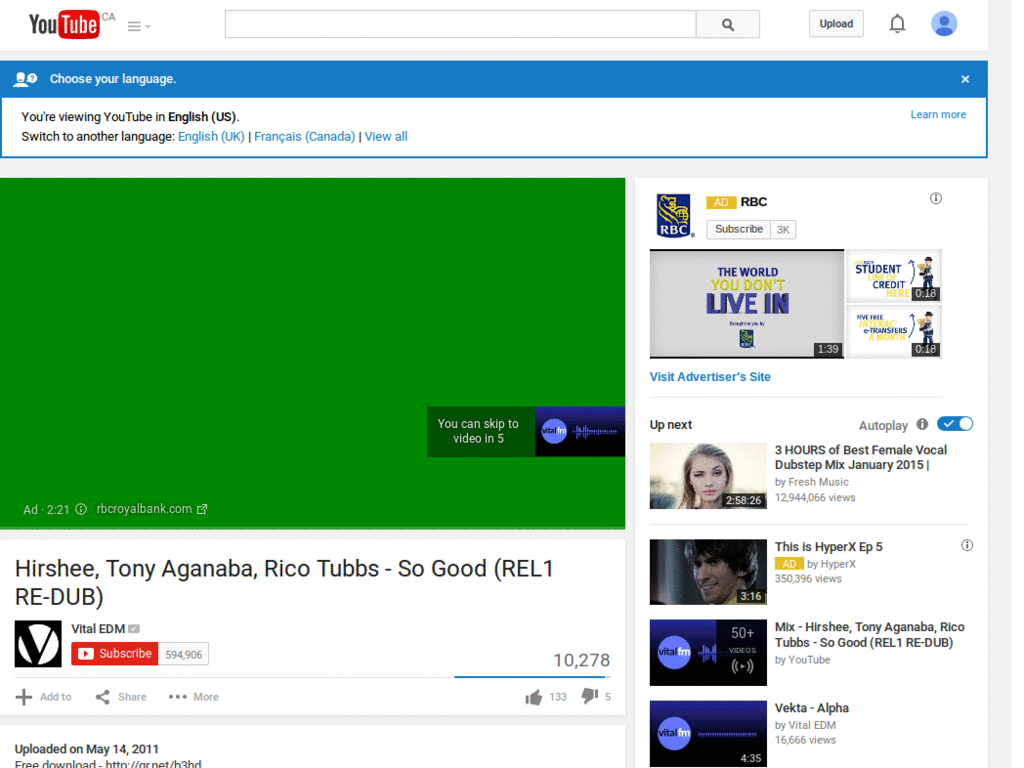View all language options
The width and height of the screenshot is (1024, 768).
[x=386, y=136]
